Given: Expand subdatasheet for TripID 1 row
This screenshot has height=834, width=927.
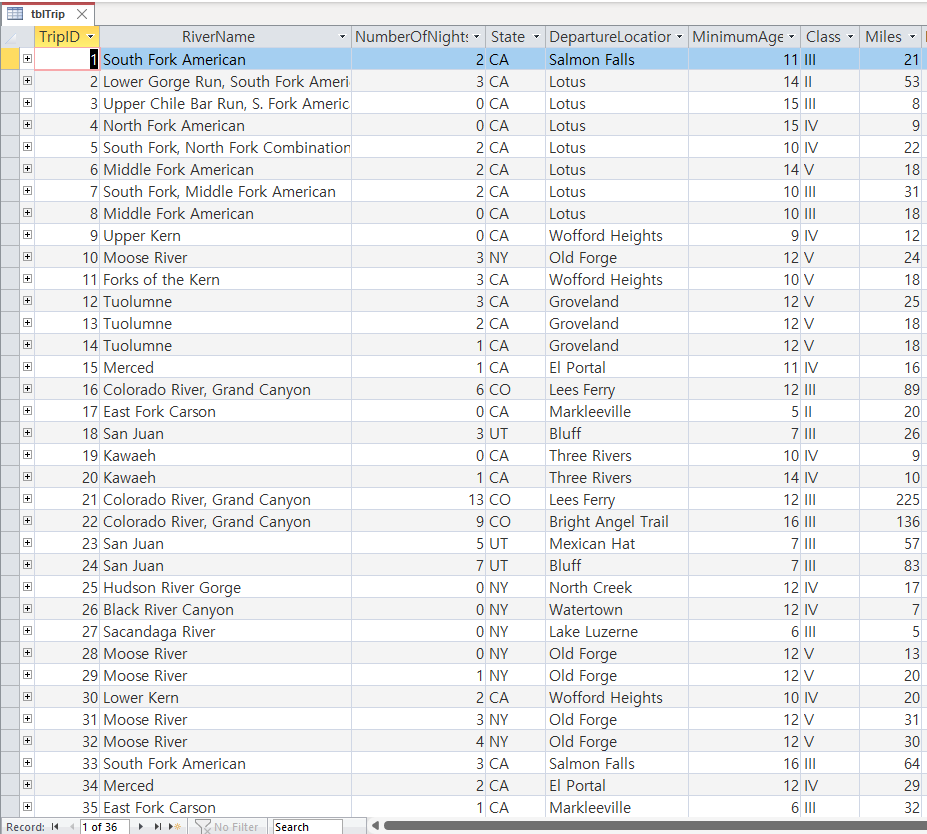Looking at the screenshot, I should (x=27, y=59).
